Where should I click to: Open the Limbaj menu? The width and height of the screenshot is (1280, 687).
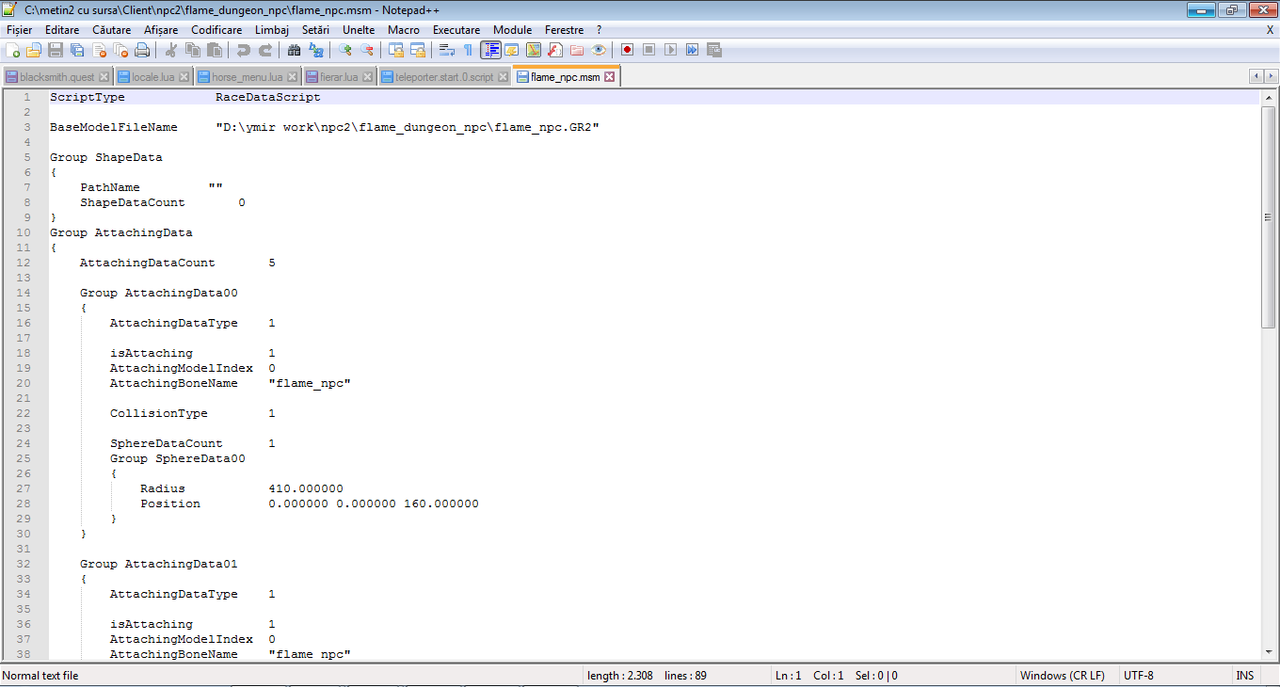click(x=271, y=30)
